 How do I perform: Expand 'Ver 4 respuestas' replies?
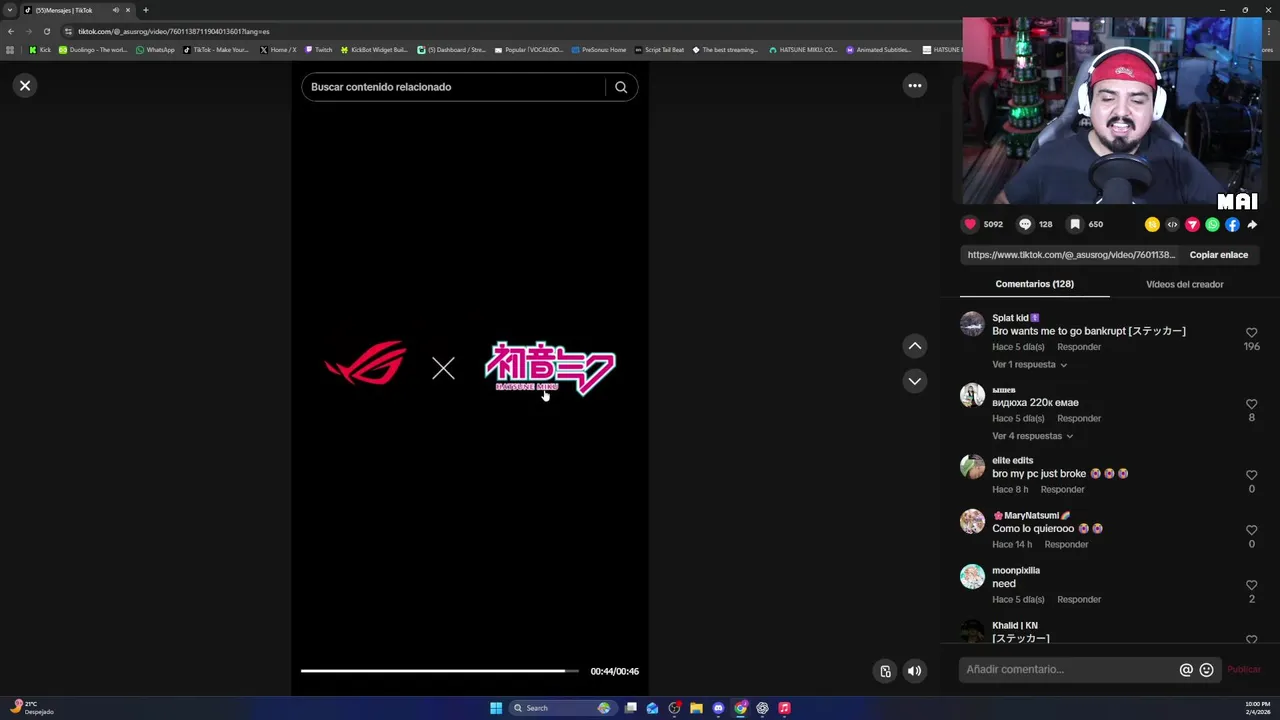[x=1032, y=436]
